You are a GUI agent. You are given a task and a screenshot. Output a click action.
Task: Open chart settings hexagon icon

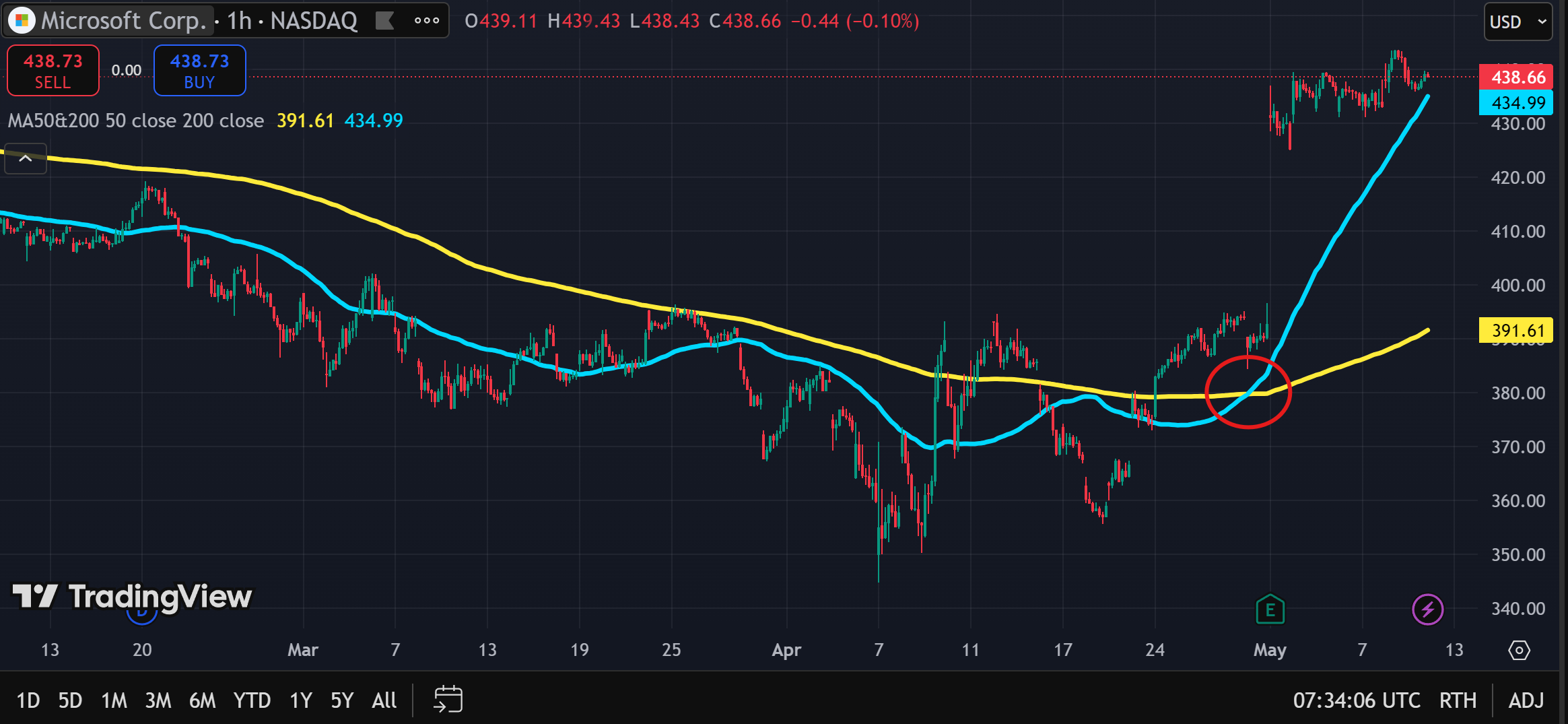pyautogui.click(x=1519, y=650)
